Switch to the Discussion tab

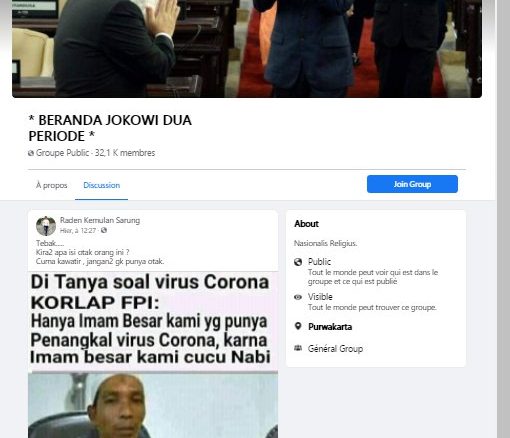101,185
